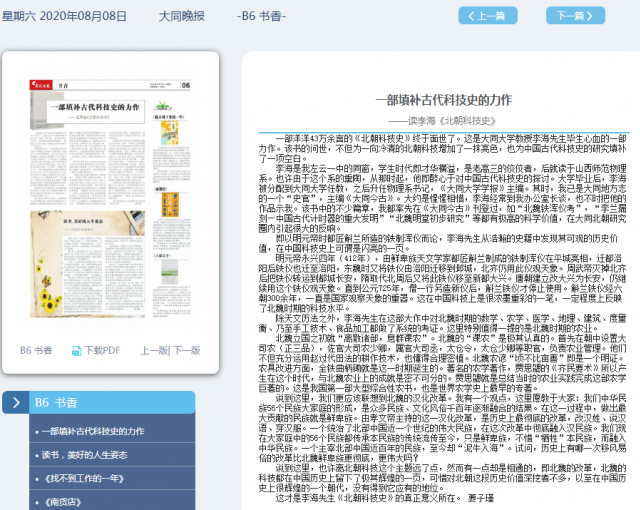The width and height of the screenshot is (640, 510).
Task: Go to next article with 下一篇 button
Action: click(x=575, y=16)
